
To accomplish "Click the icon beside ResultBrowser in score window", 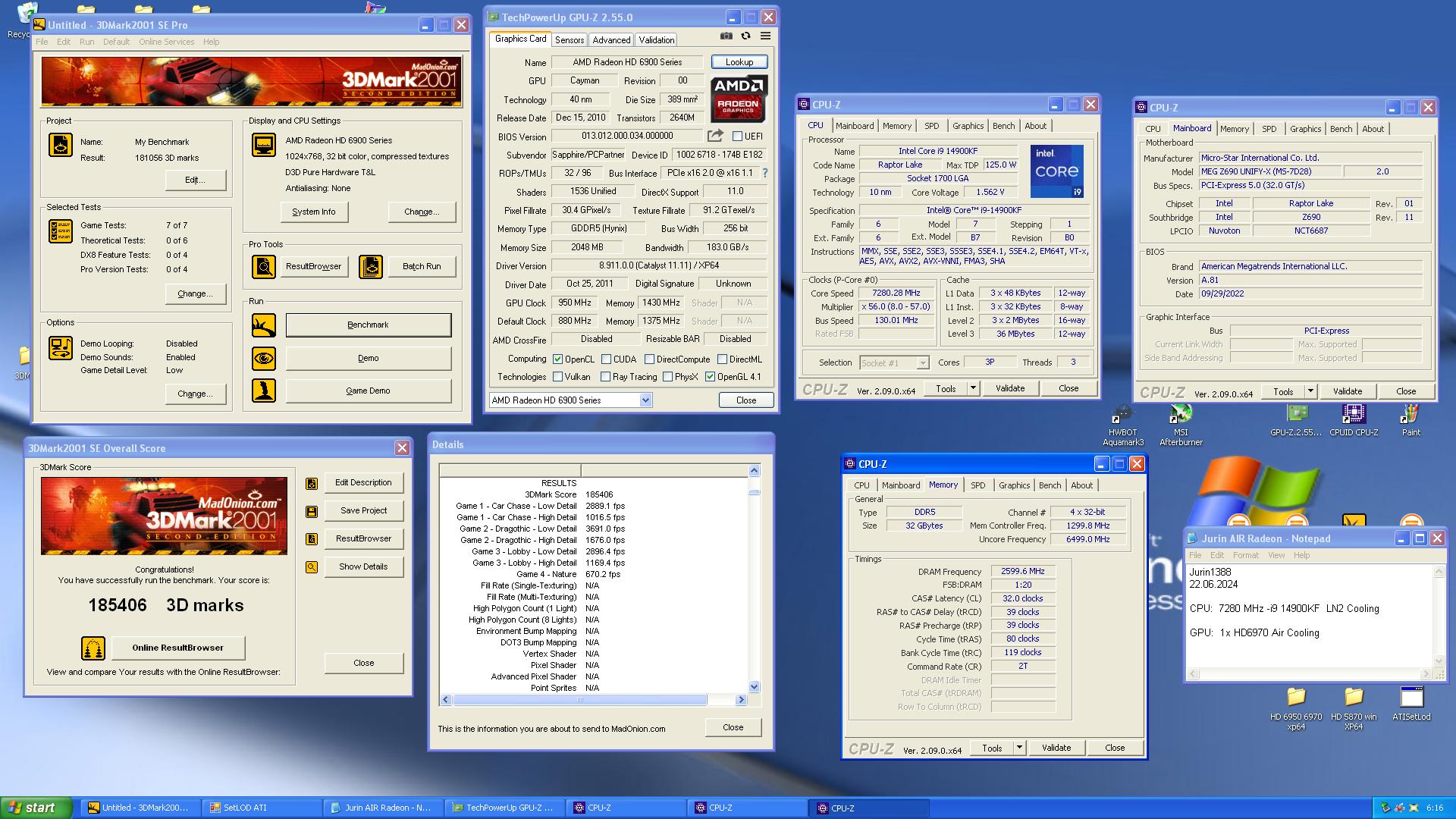I will (x=312, y=539).
